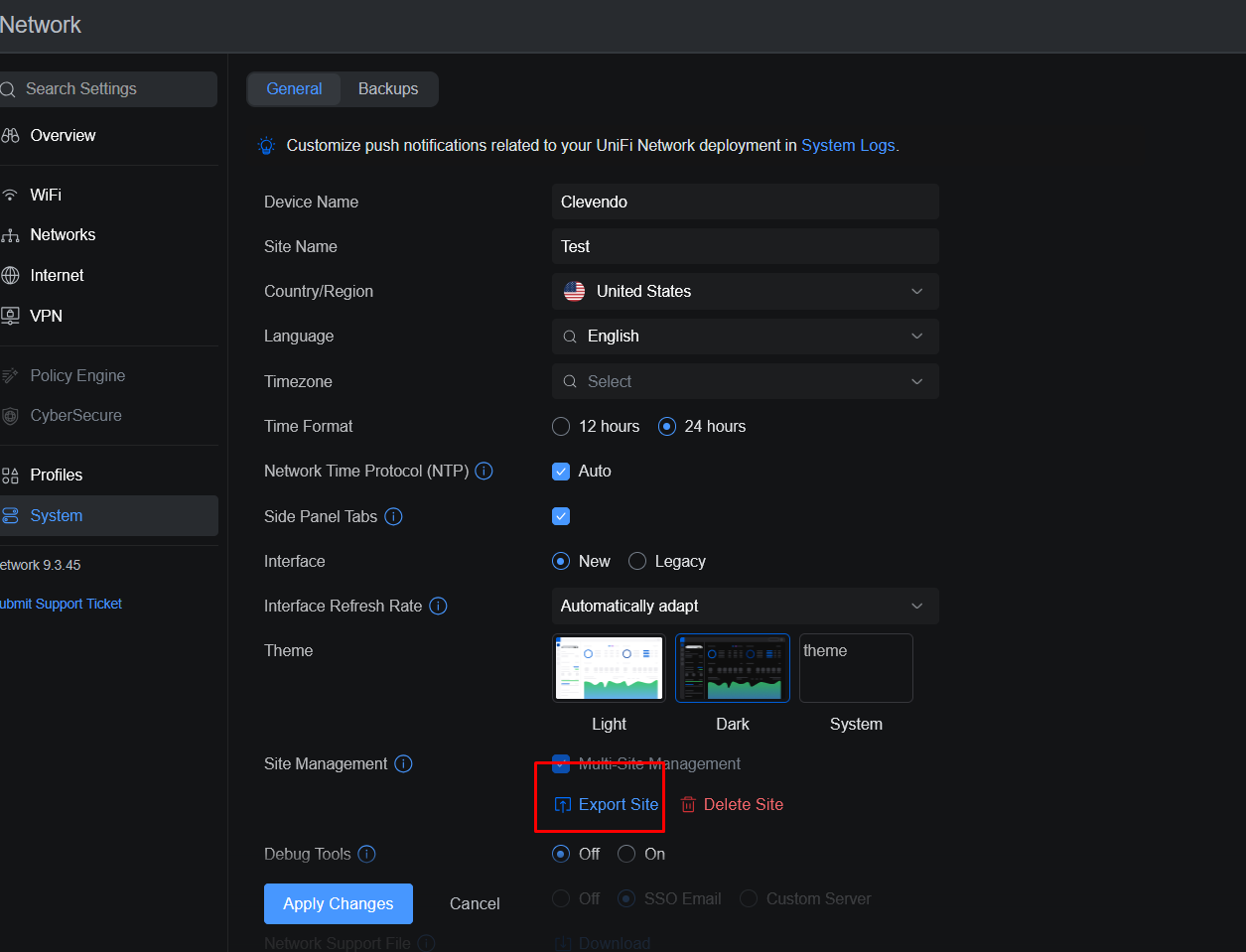The width and height of the screenshot is (1246, 952).
Task: Click the search icon in Language field
Action: coord(570,337)
